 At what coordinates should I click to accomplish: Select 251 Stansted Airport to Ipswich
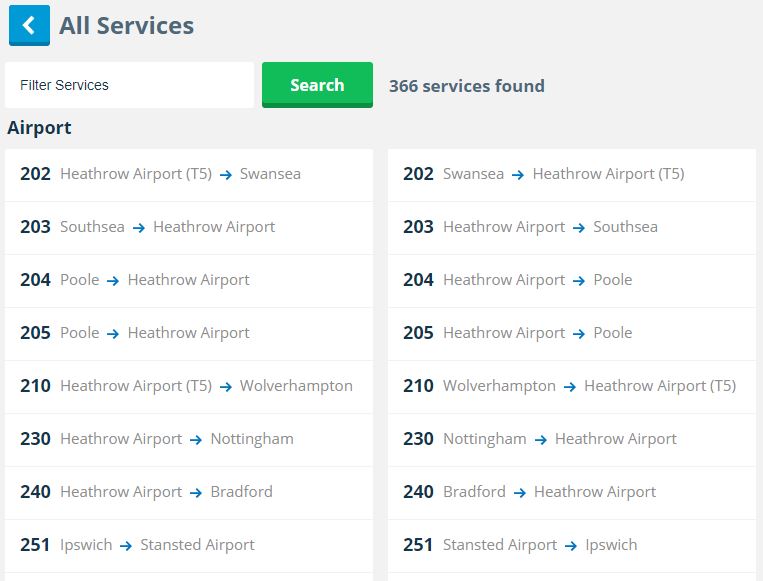click(571, 545)
